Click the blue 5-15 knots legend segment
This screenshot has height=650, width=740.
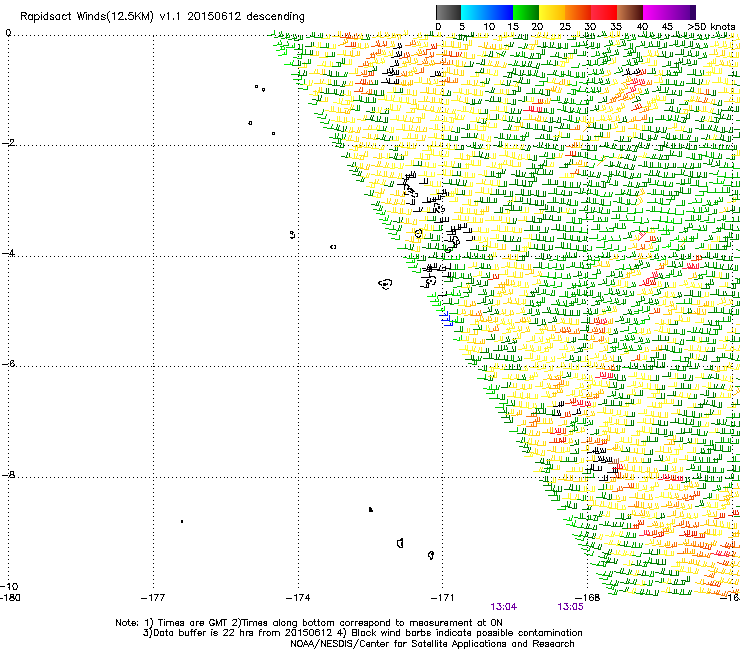point(487,12)
